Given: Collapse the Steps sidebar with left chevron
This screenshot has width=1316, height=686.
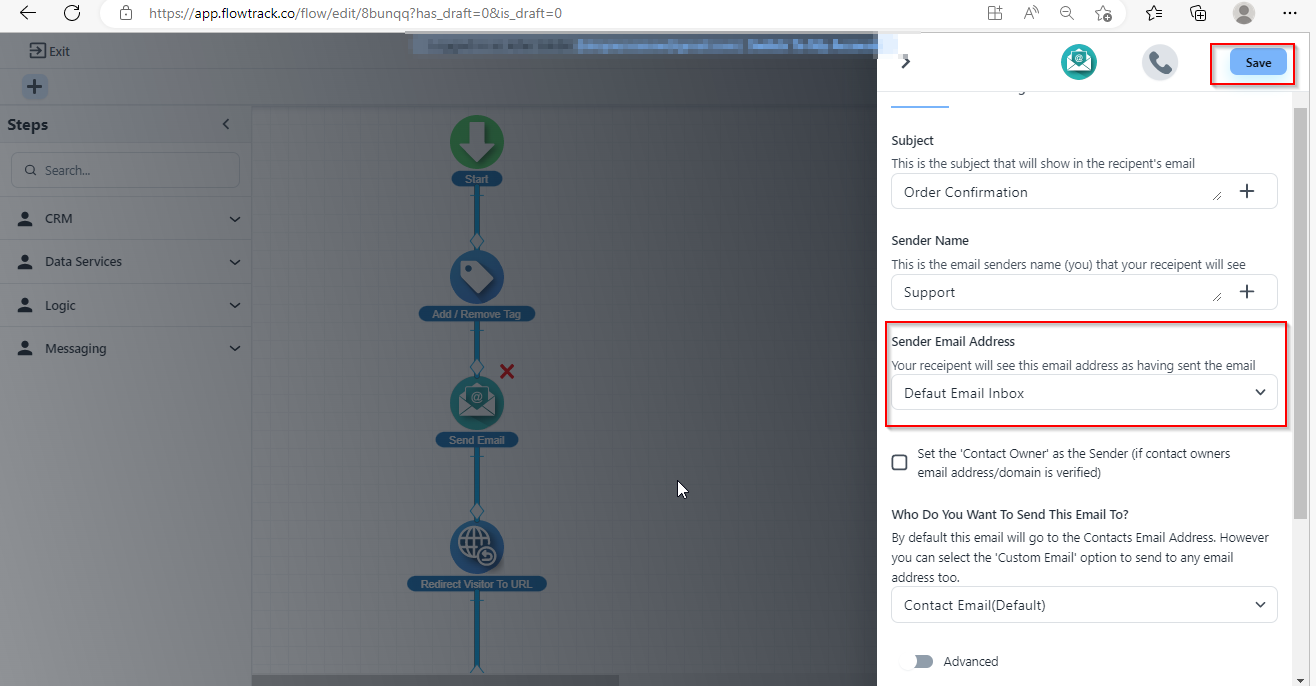Looking at the screenshot, I should click(x=226, y=125).
